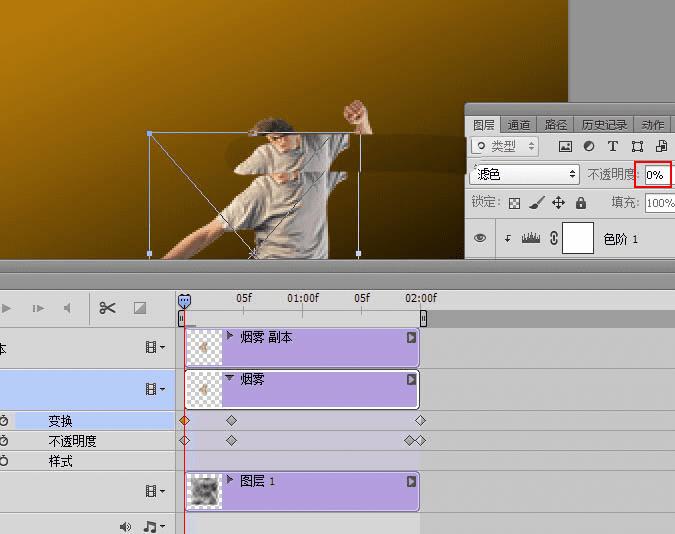Hide the 色阶 1 layer with eye icon
The width and height of the screenshot is (675, 534).
click(x=480, y=239)
